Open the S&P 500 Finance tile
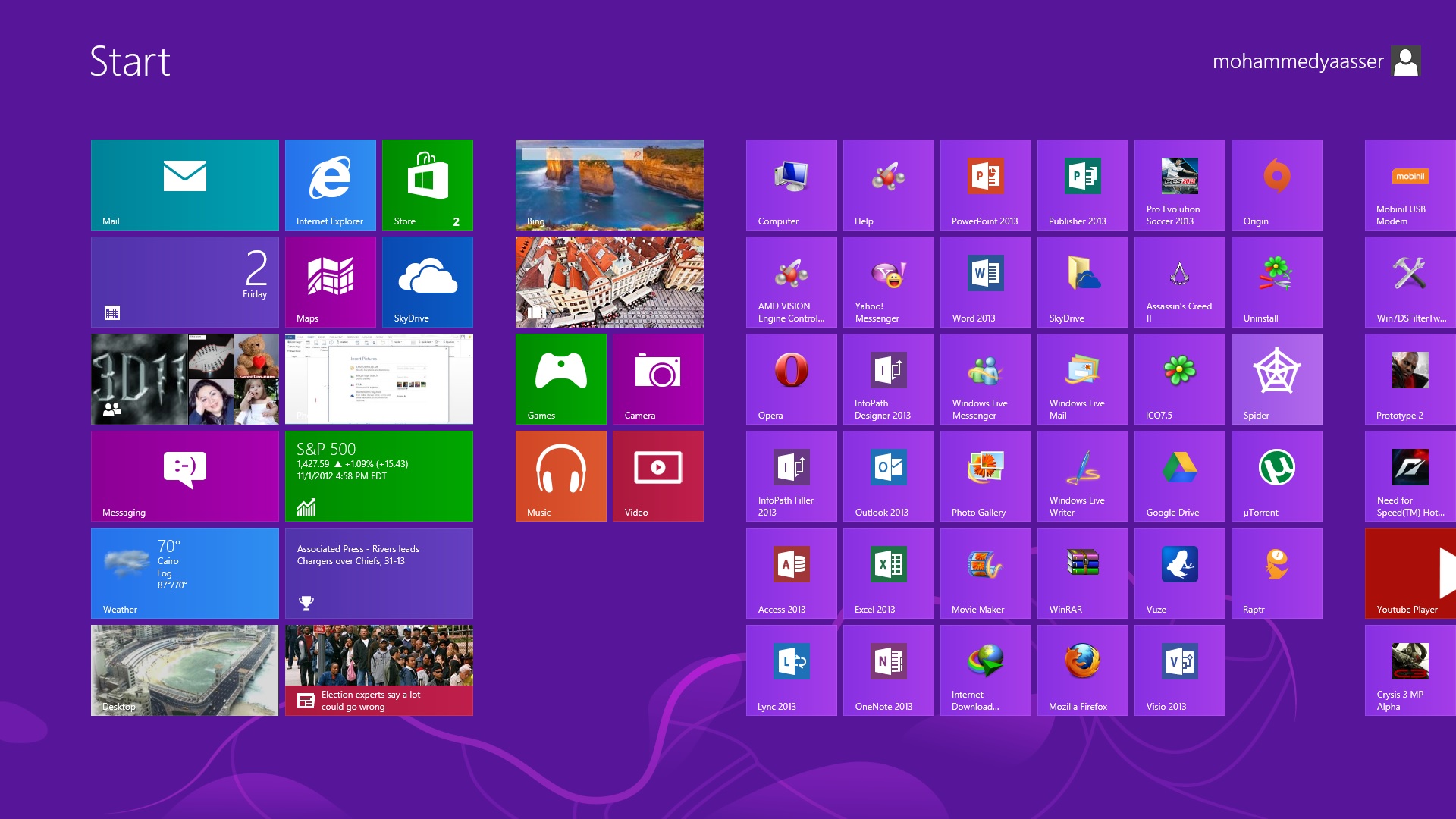 click(379, 476)
